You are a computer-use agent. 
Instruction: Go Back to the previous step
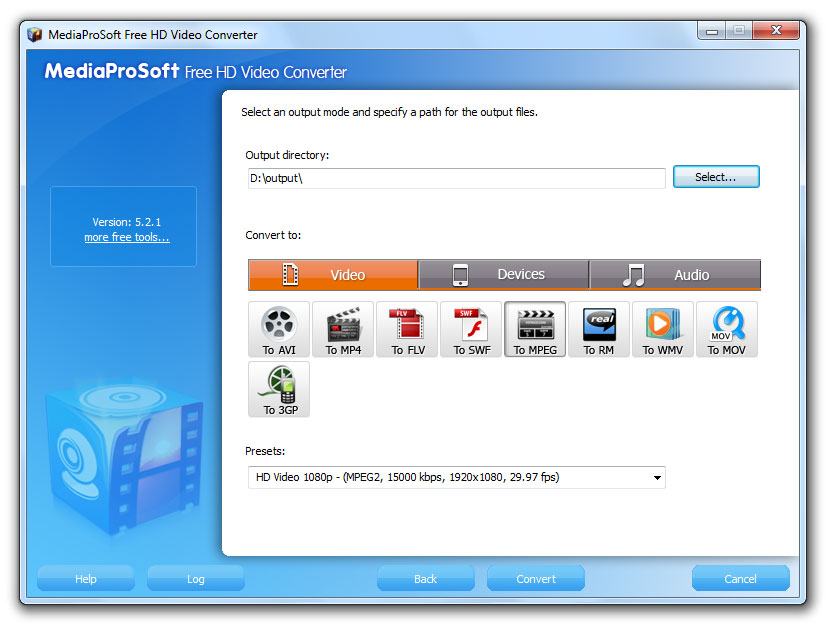tap(426, 579)
